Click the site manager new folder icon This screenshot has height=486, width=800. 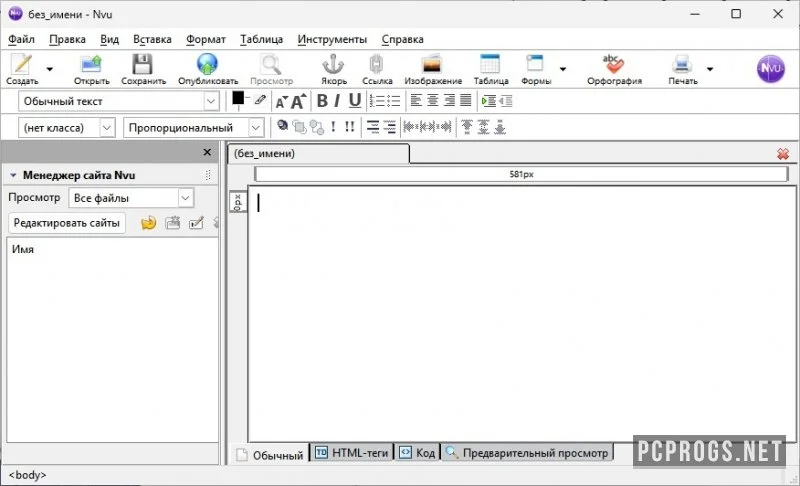172,223
